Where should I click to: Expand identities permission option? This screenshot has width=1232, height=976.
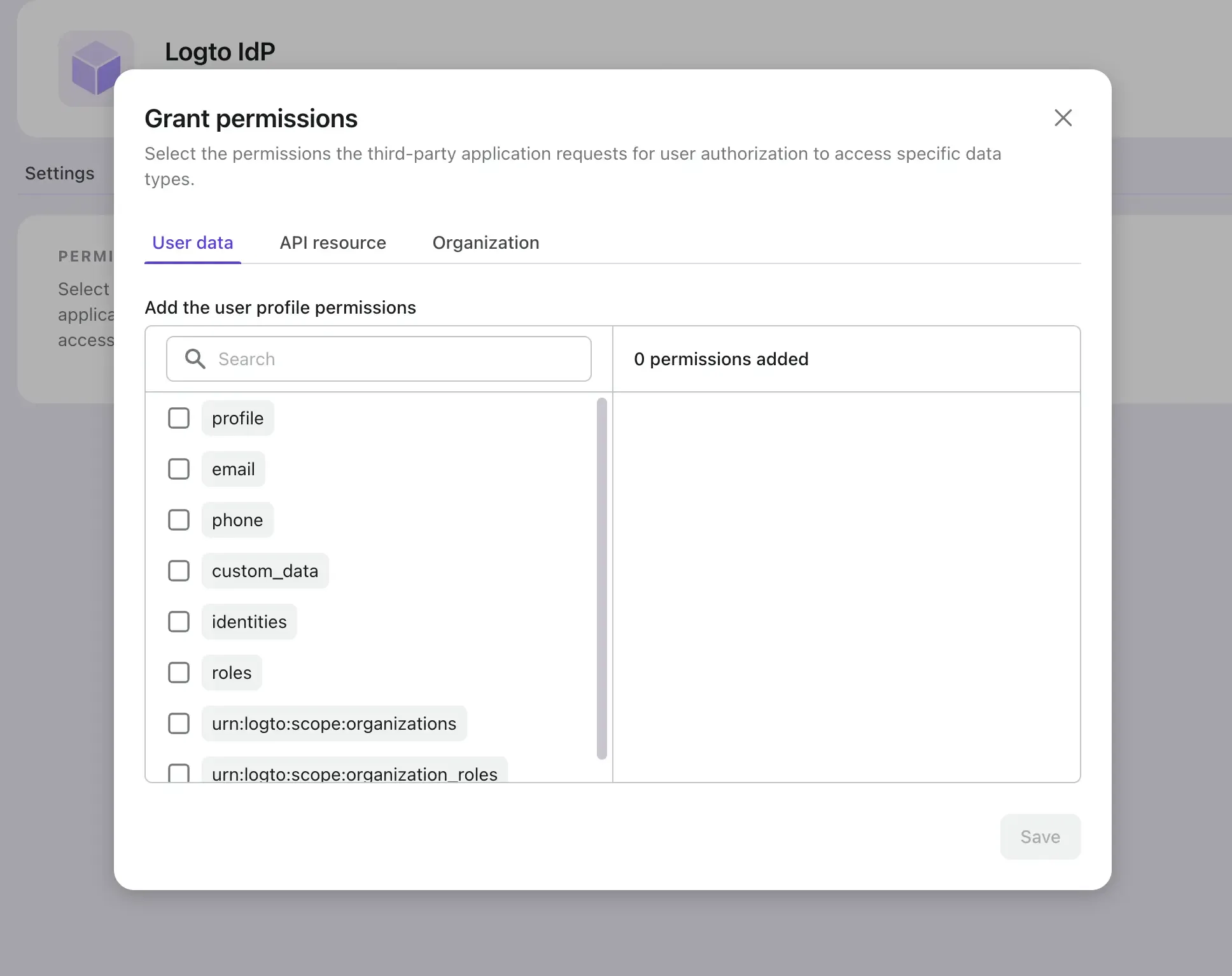(249, 621)
